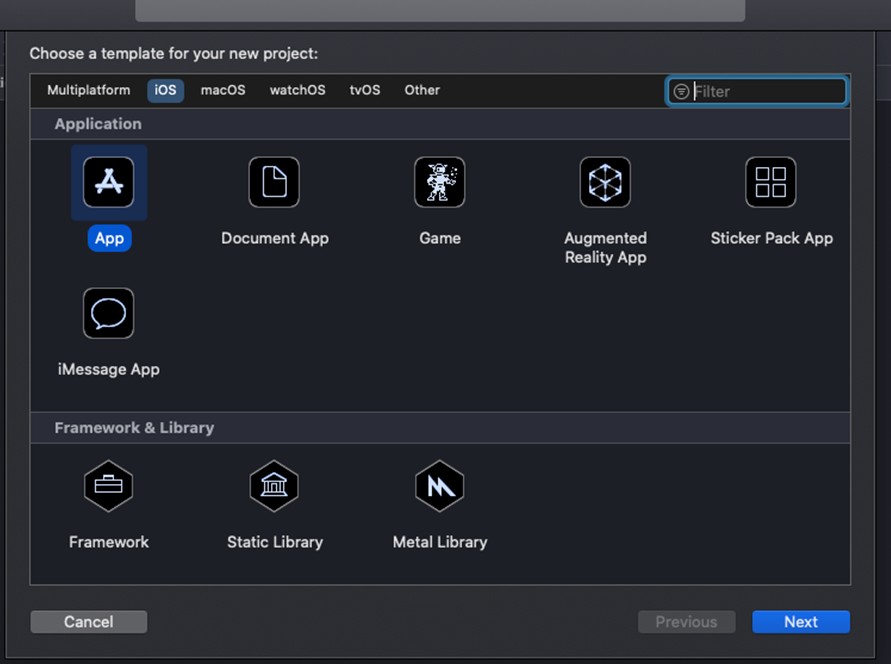
Task: Focus the Filter text field
Action: [x=756, y=91]
